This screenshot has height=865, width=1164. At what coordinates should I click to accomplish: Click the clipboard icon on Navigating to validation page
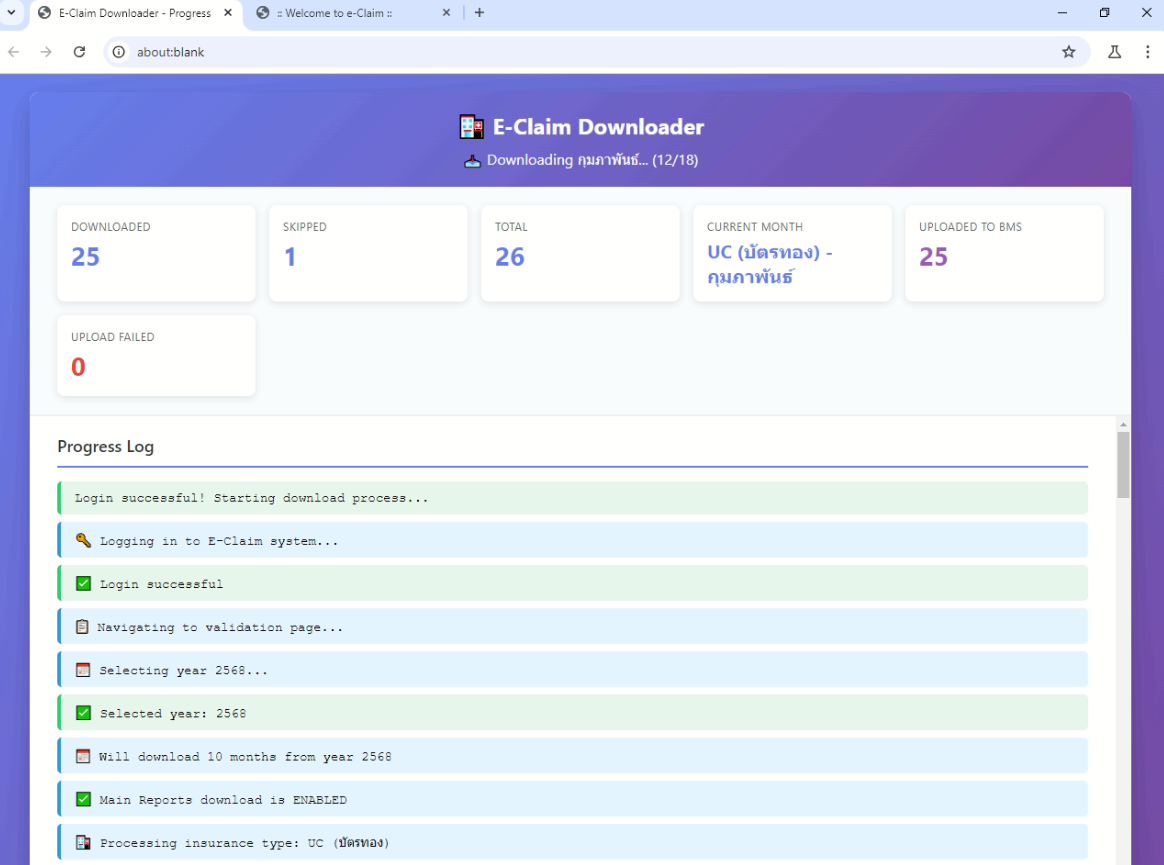pos(82,627)
